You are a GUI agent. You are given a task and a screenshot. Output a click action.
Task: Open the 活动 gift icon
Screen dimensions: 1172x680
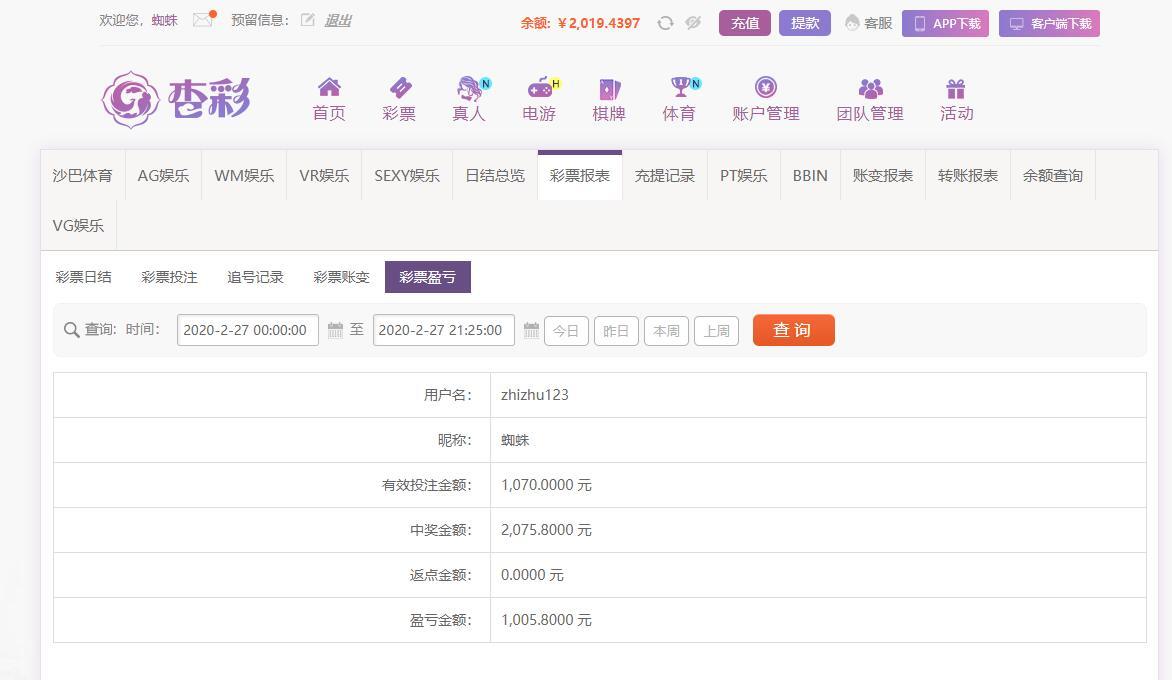(956, 88)
